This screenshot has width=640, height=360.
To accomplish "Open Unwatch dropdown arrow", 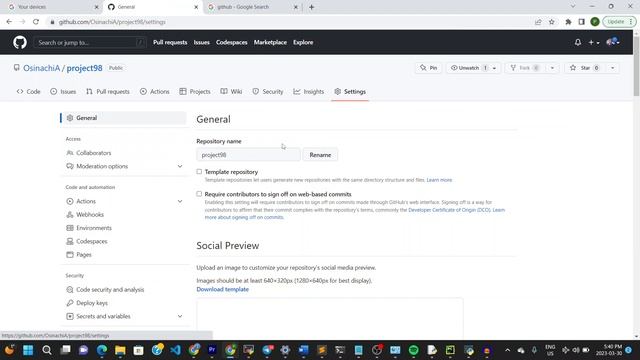I will pyautogui.click(x=494, y=68).
